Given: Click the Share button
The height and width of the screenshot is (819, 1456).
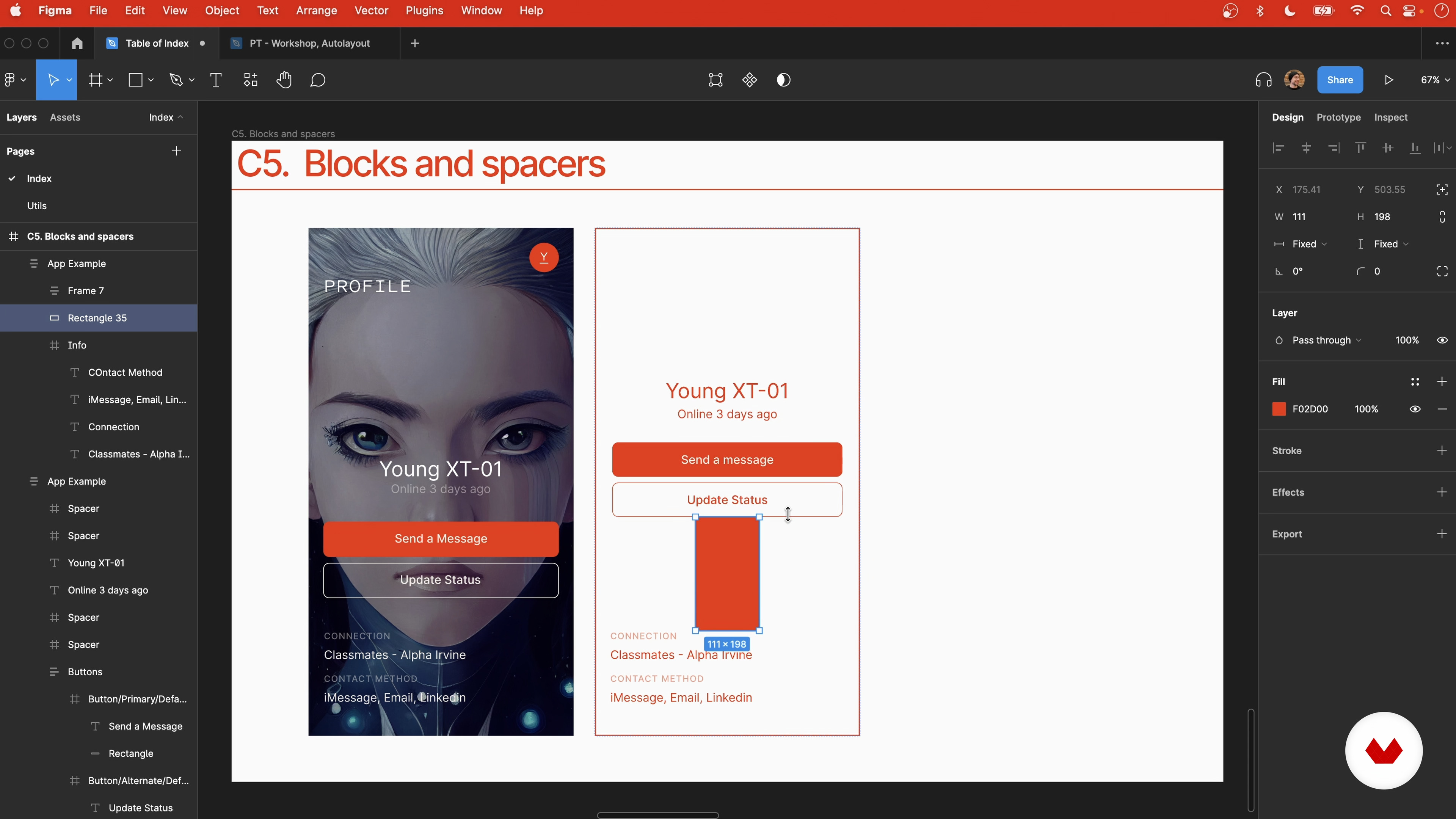Looking at the screenshot, I should (1340, 80).
